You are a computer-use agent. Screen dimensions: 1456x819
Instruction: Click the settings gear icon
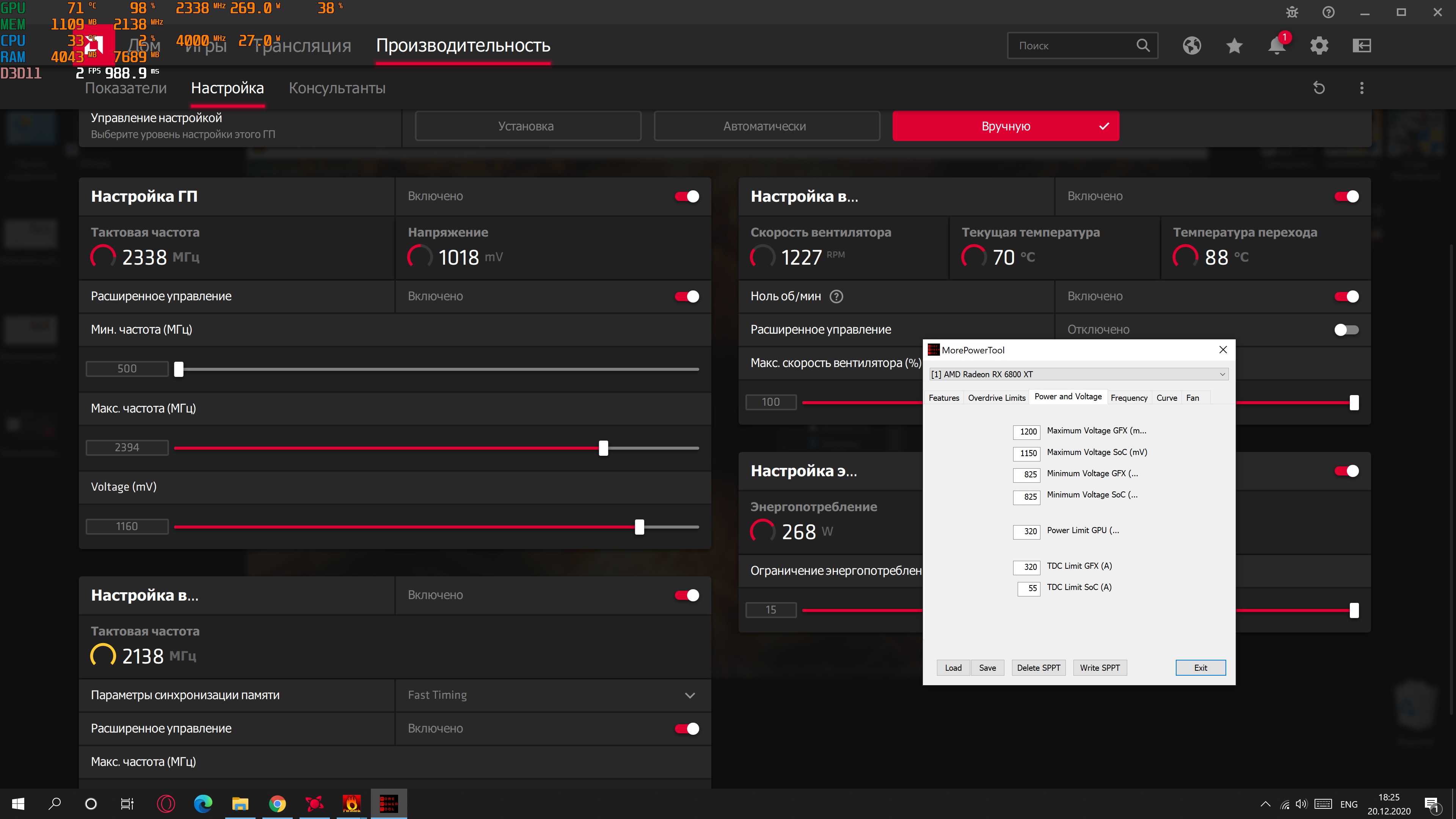pos(1319,46)
